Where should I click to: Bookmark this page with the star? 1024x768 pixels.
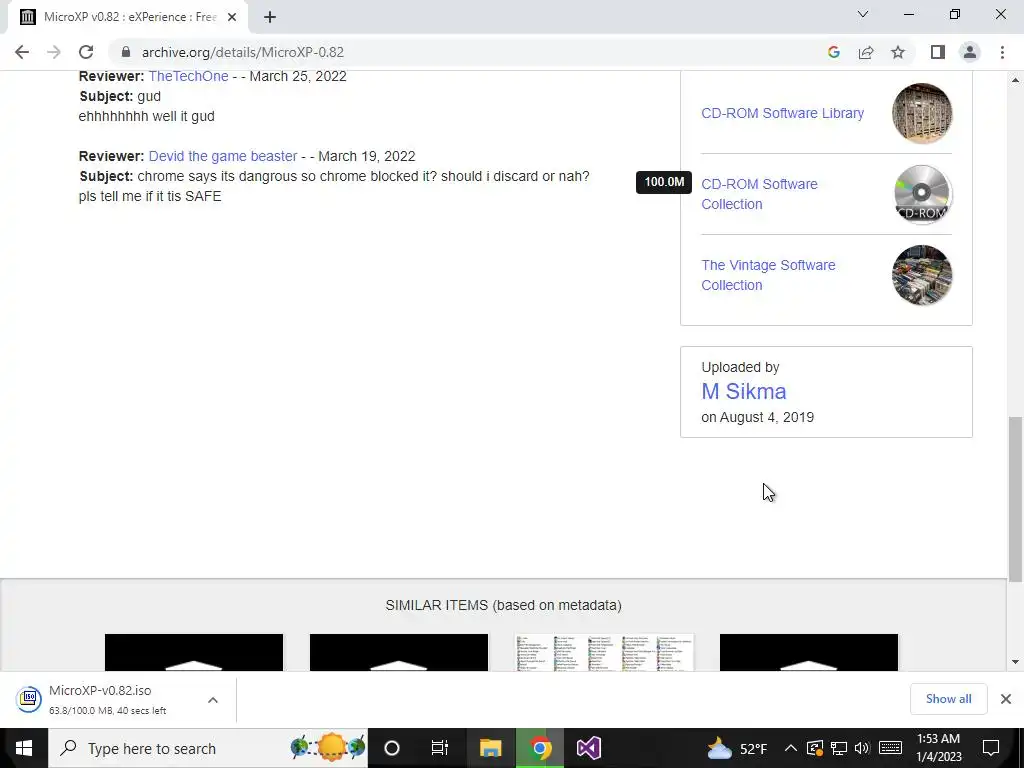click(898, 52)
